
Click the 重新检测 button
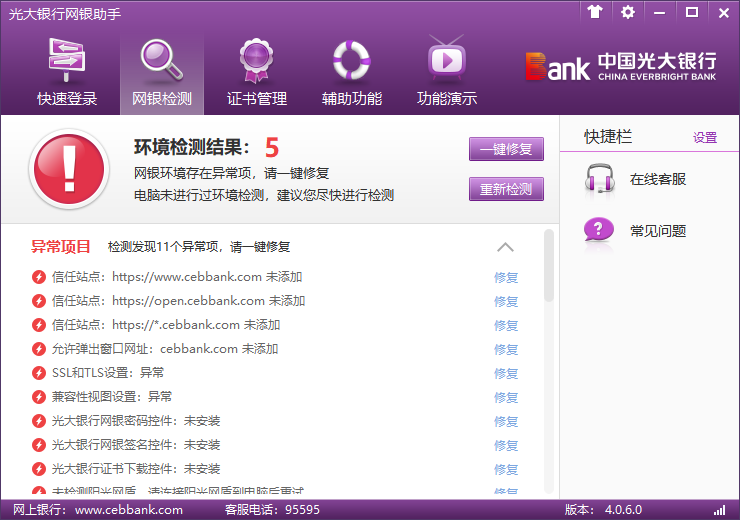click(506, 189)
